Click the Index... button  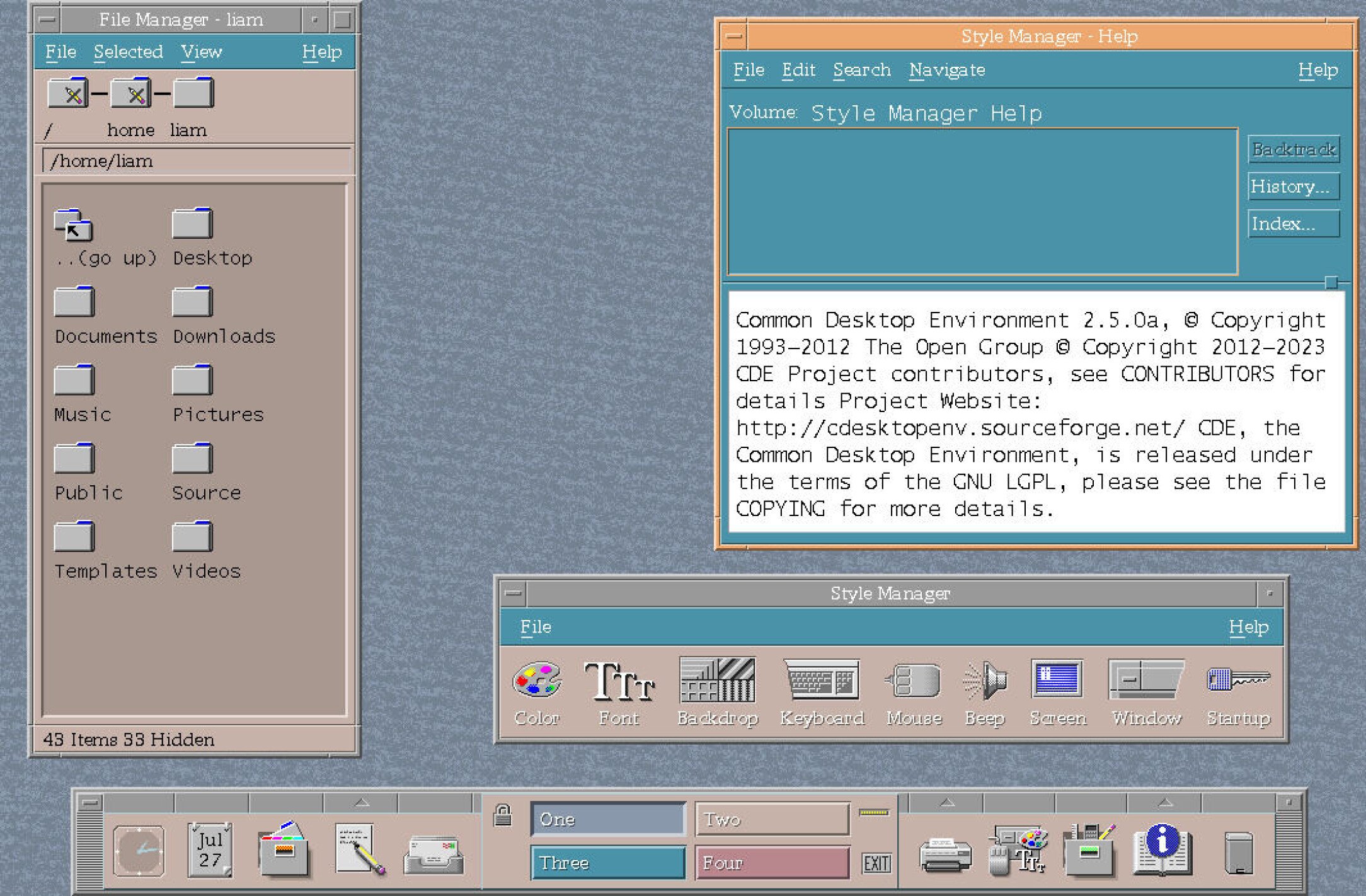coord(1294,224)
